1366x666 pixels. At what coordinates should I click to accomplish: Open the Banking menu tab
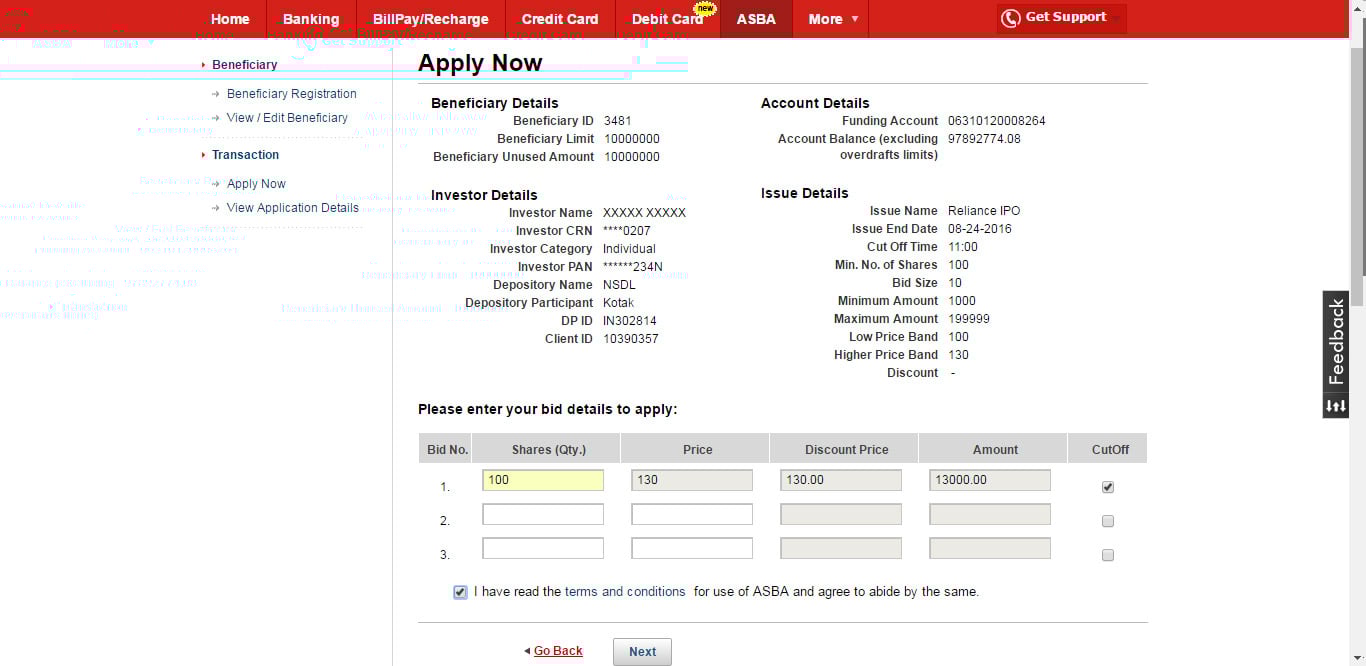[x=310, y=19]
